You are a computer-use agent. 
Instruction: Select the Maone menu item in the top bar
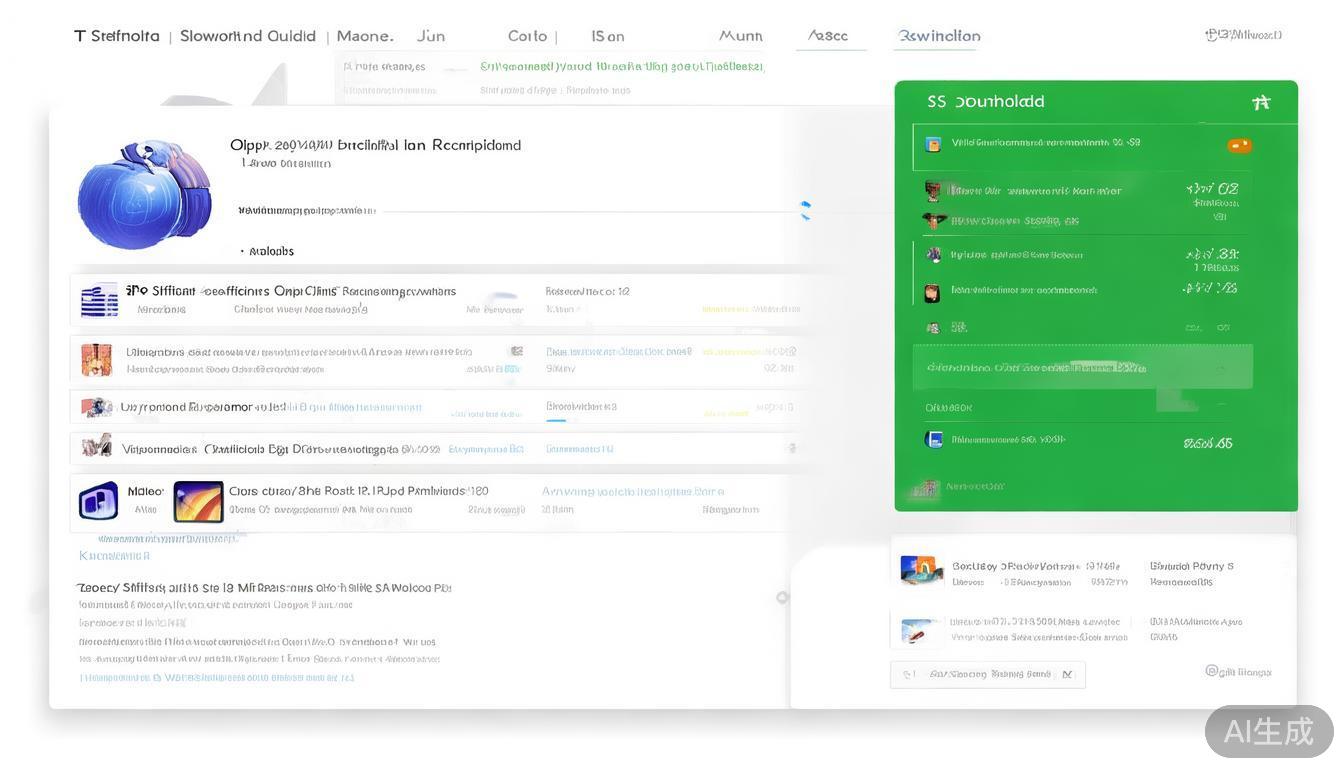click(x=366, y=35)
